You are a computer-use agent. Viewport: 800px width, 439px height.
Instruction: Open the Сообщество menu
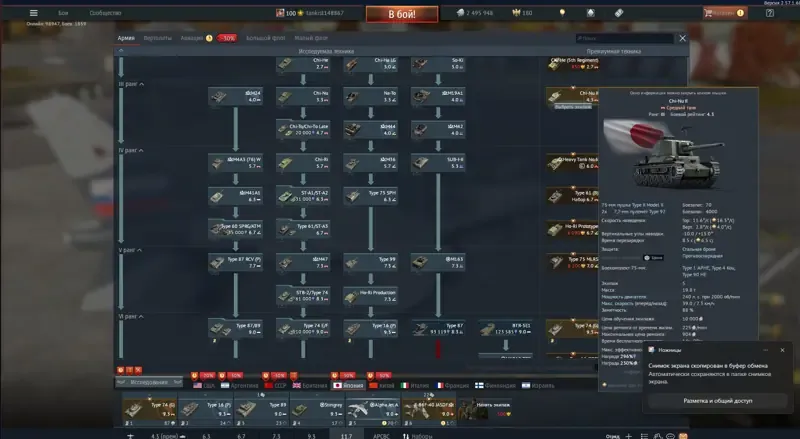105,13
